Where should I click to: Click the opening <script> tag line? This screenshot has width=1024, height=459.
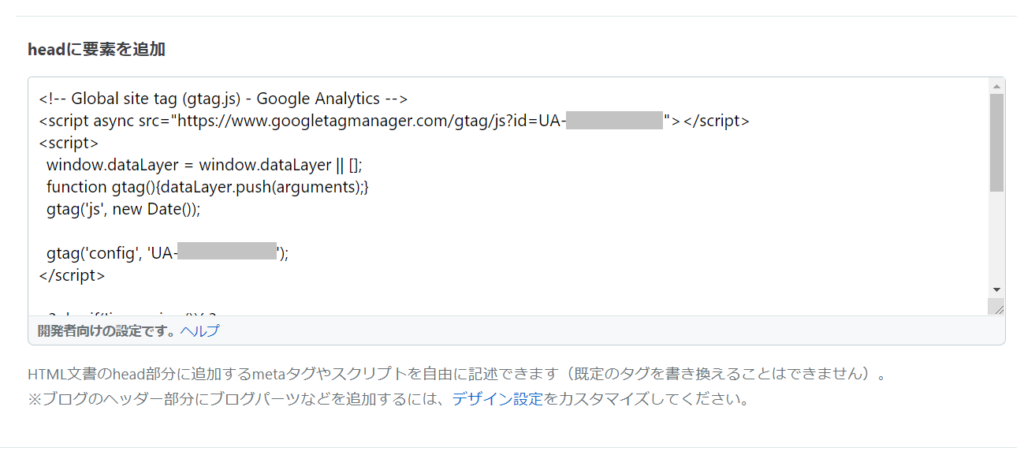(69, 143)
